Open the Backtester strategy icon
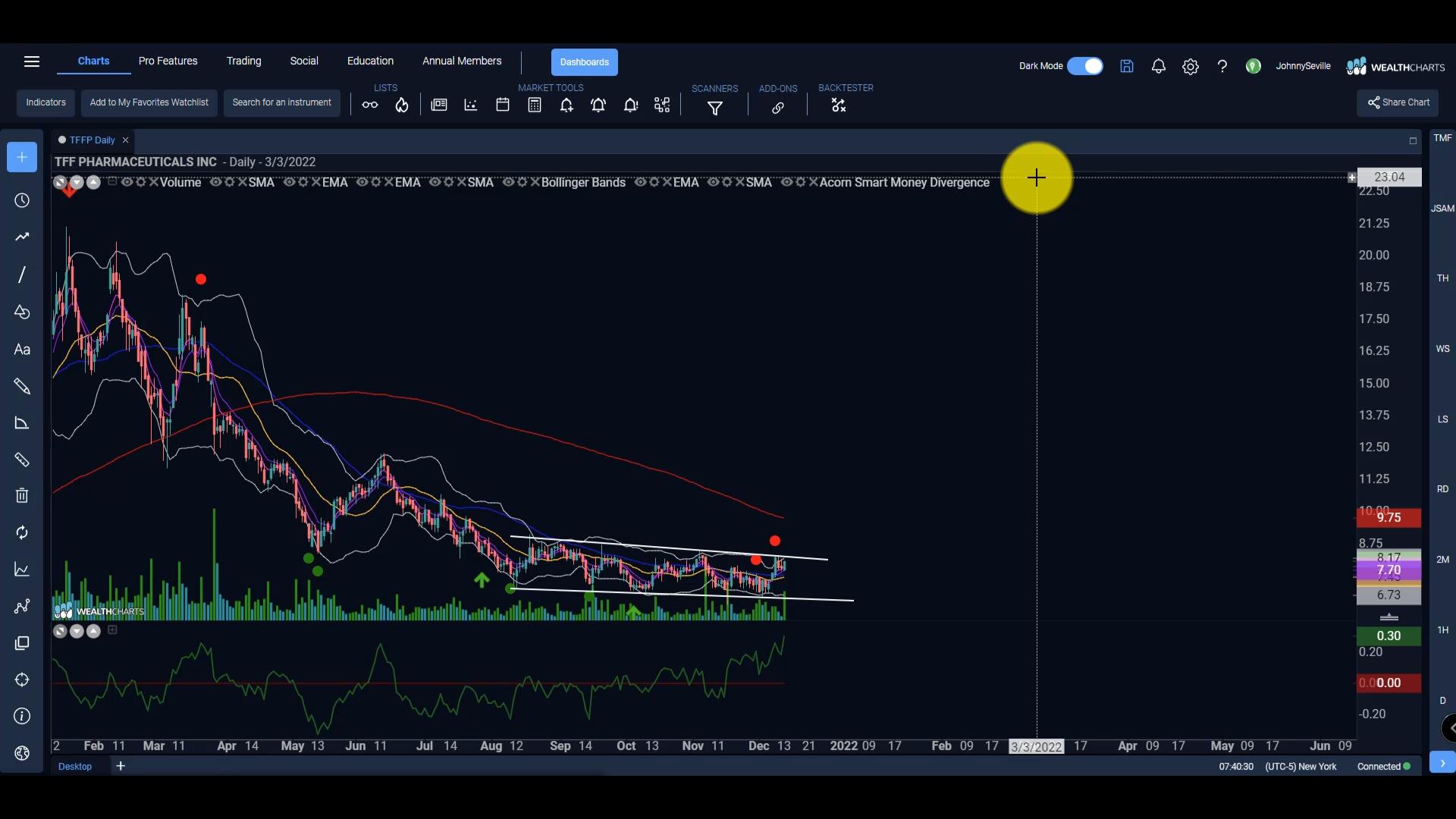 coord(839,105)
